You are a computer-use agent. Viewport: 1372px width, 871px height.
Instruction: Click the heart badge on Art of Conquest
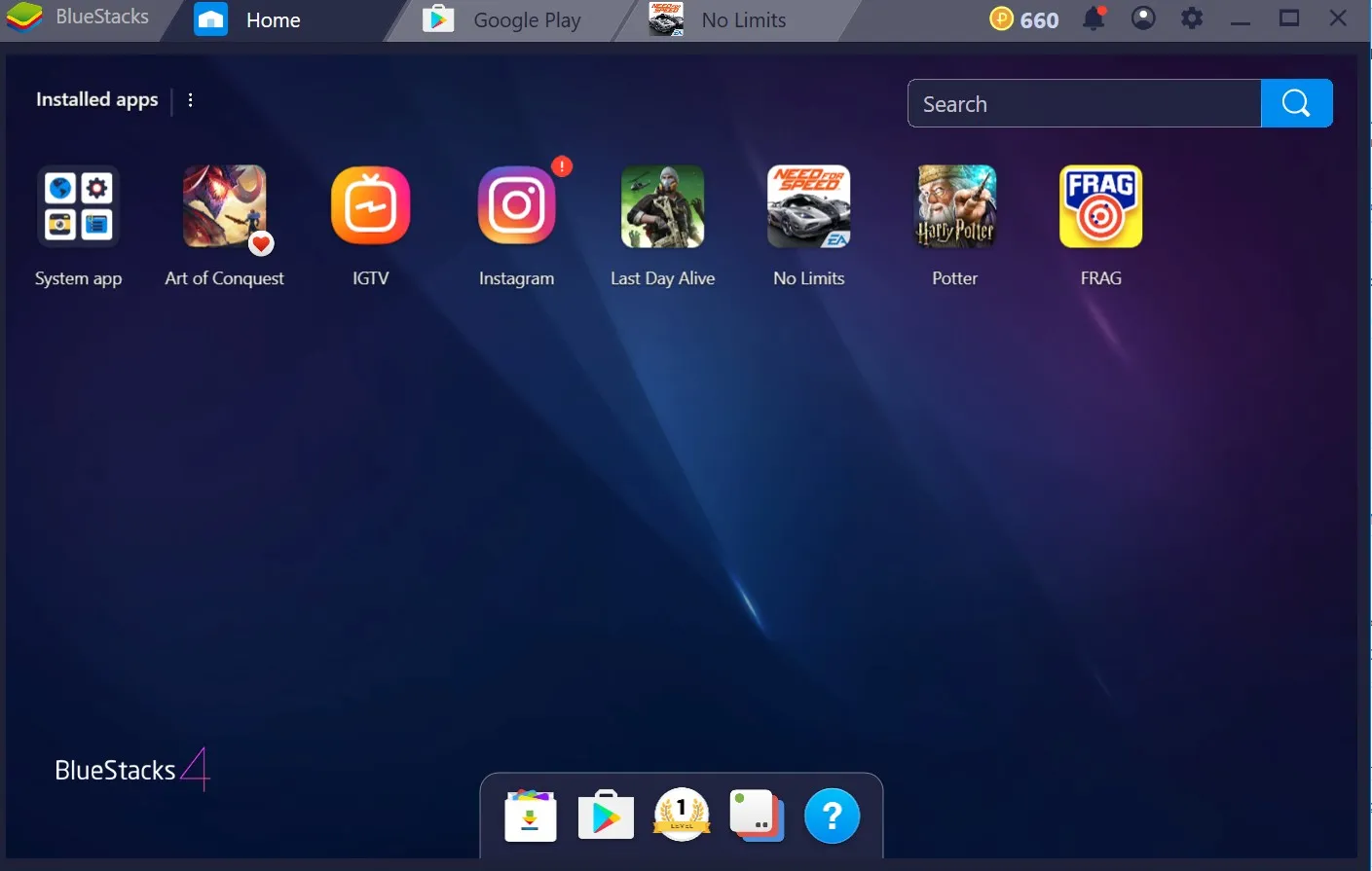(261, 244)
